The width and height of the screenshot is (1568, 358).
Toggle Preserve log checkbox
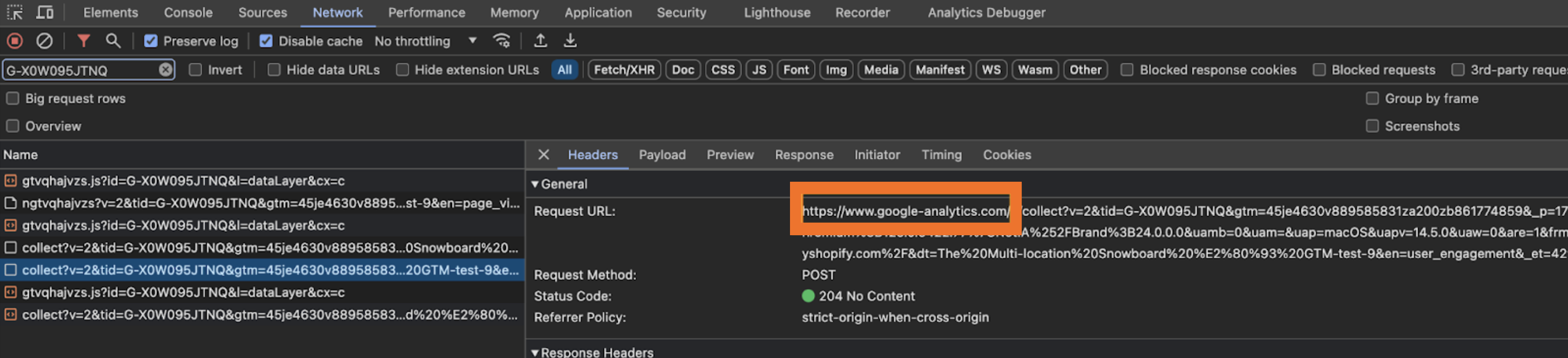point(151,41)
